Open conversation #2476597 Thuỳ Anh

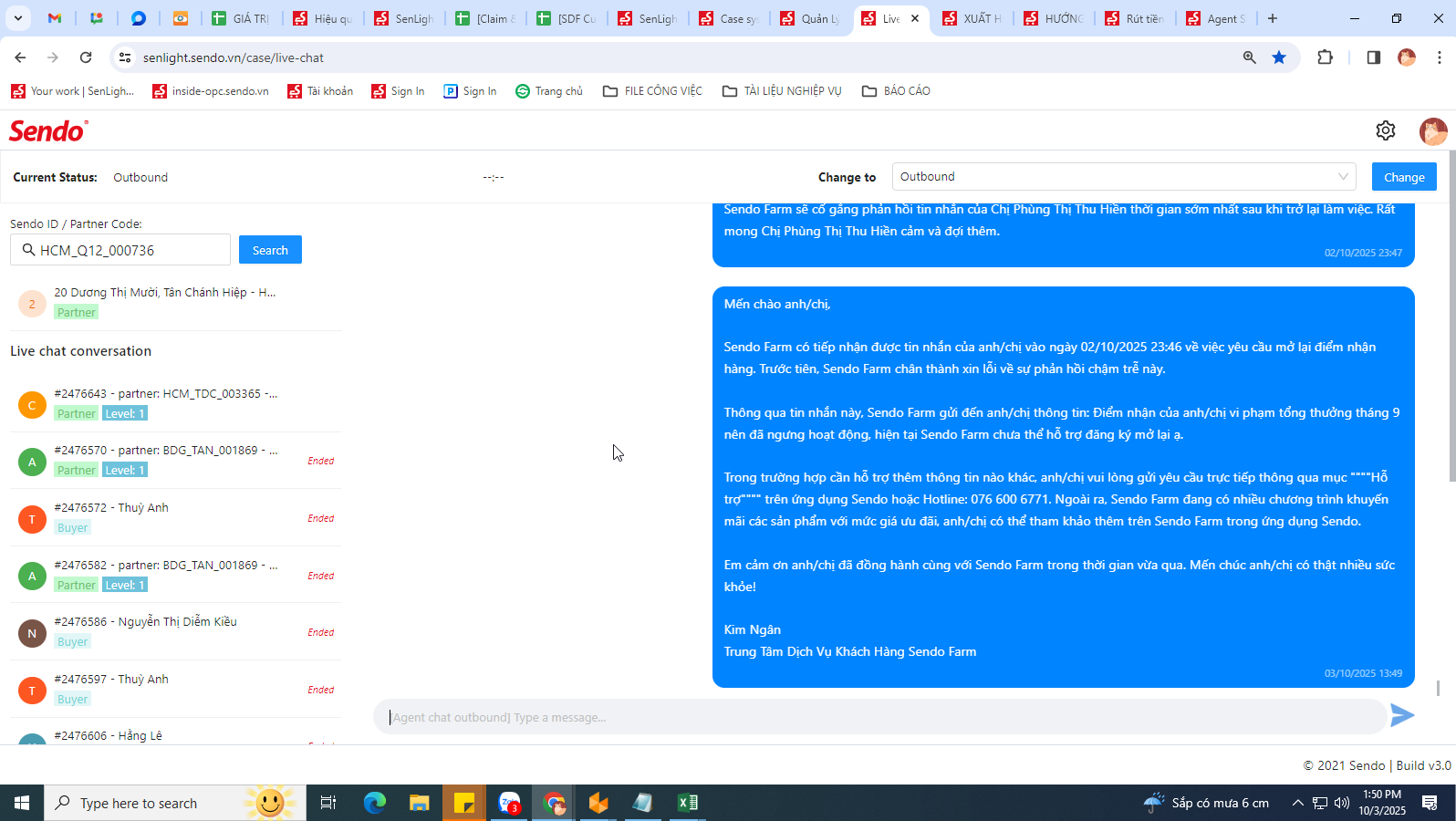pos(175,690)
